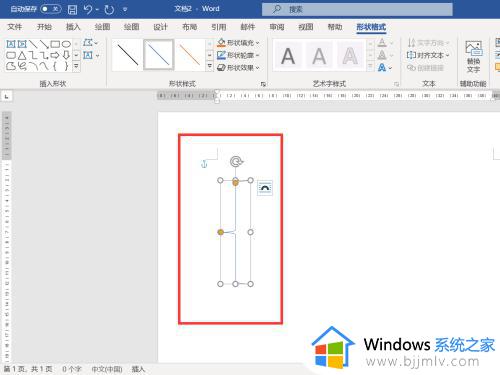Screen dimensions: 500x375
Task: Switch to the 插入 tab
Action: [x=73, y=27]
